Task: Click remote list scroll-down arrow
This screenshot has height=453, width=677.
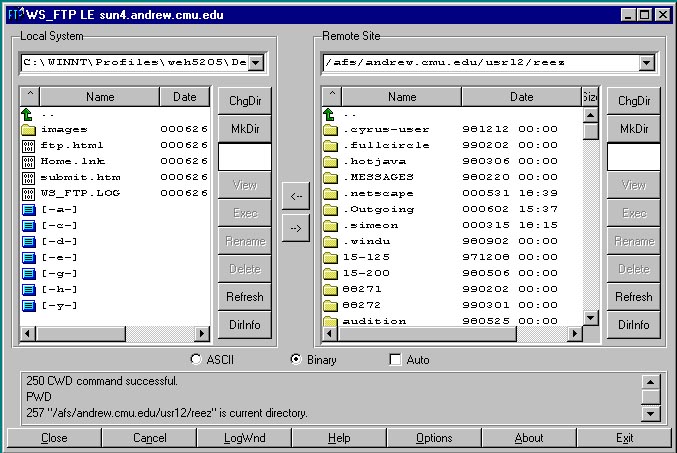Action: pyautogui.click(x=590, y=318)
